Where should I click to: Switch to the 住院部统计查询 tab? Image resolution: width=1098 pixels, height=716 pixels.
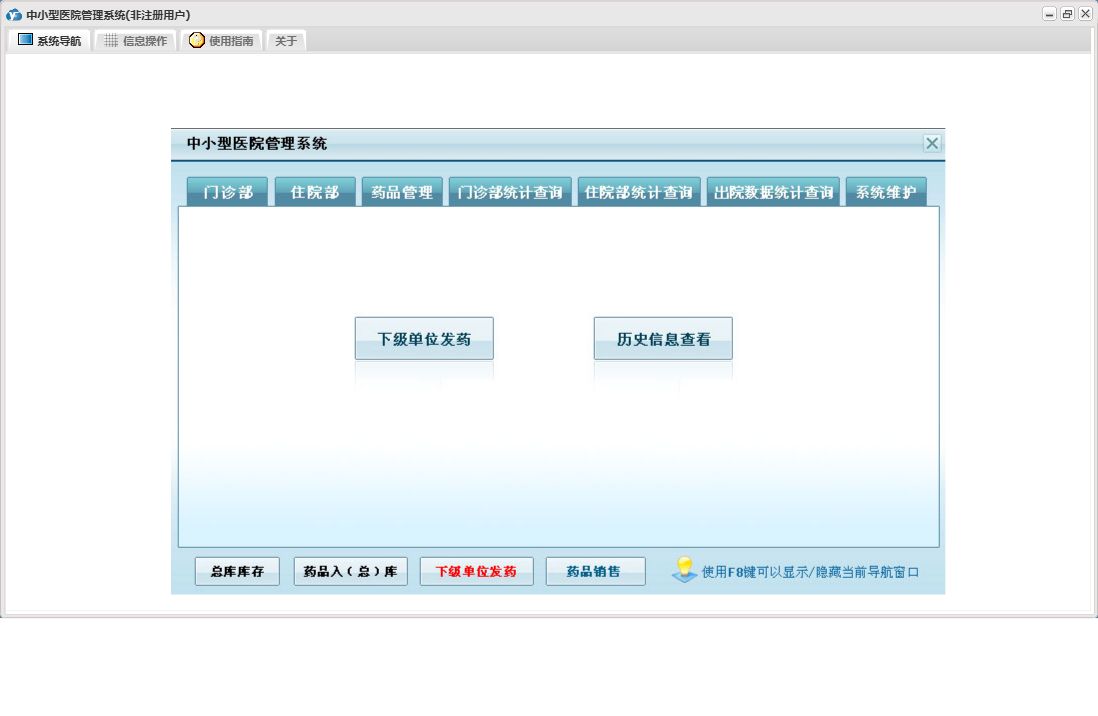click(639, 192)
